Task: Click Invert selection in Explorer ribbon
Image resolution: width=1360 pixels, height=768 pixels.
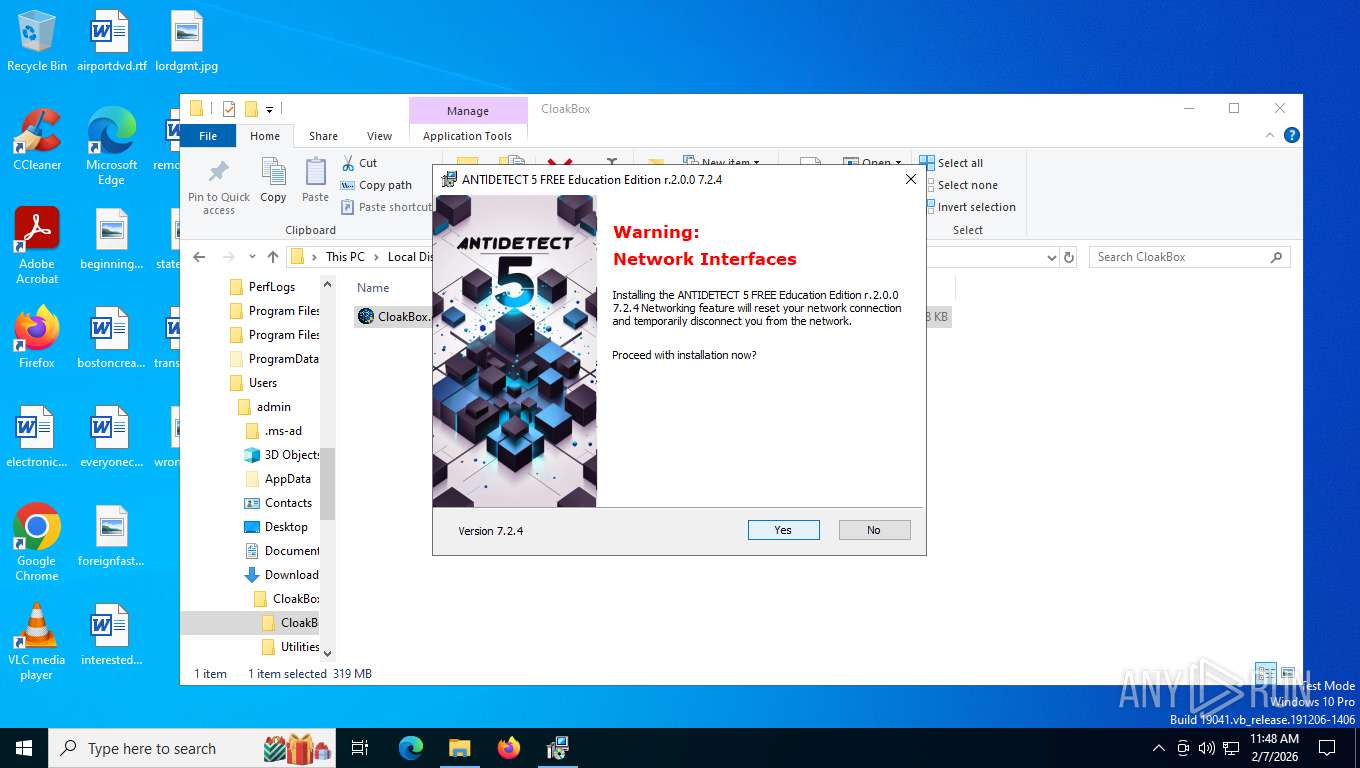Action: coord(968,207)
